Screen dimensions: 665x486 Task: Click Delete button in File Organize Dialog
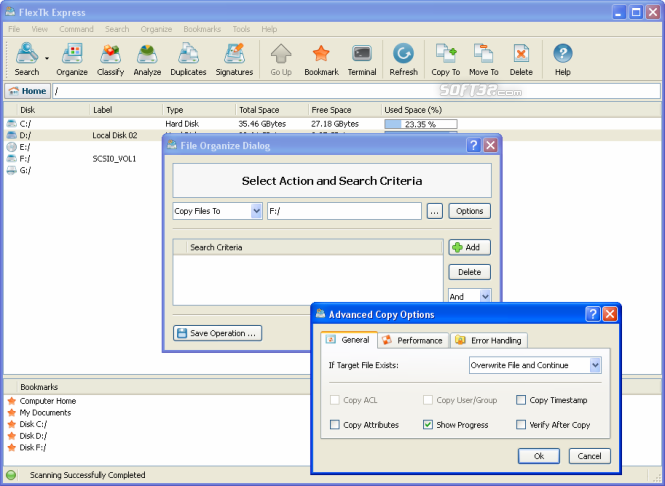click(x=469, y=272)
